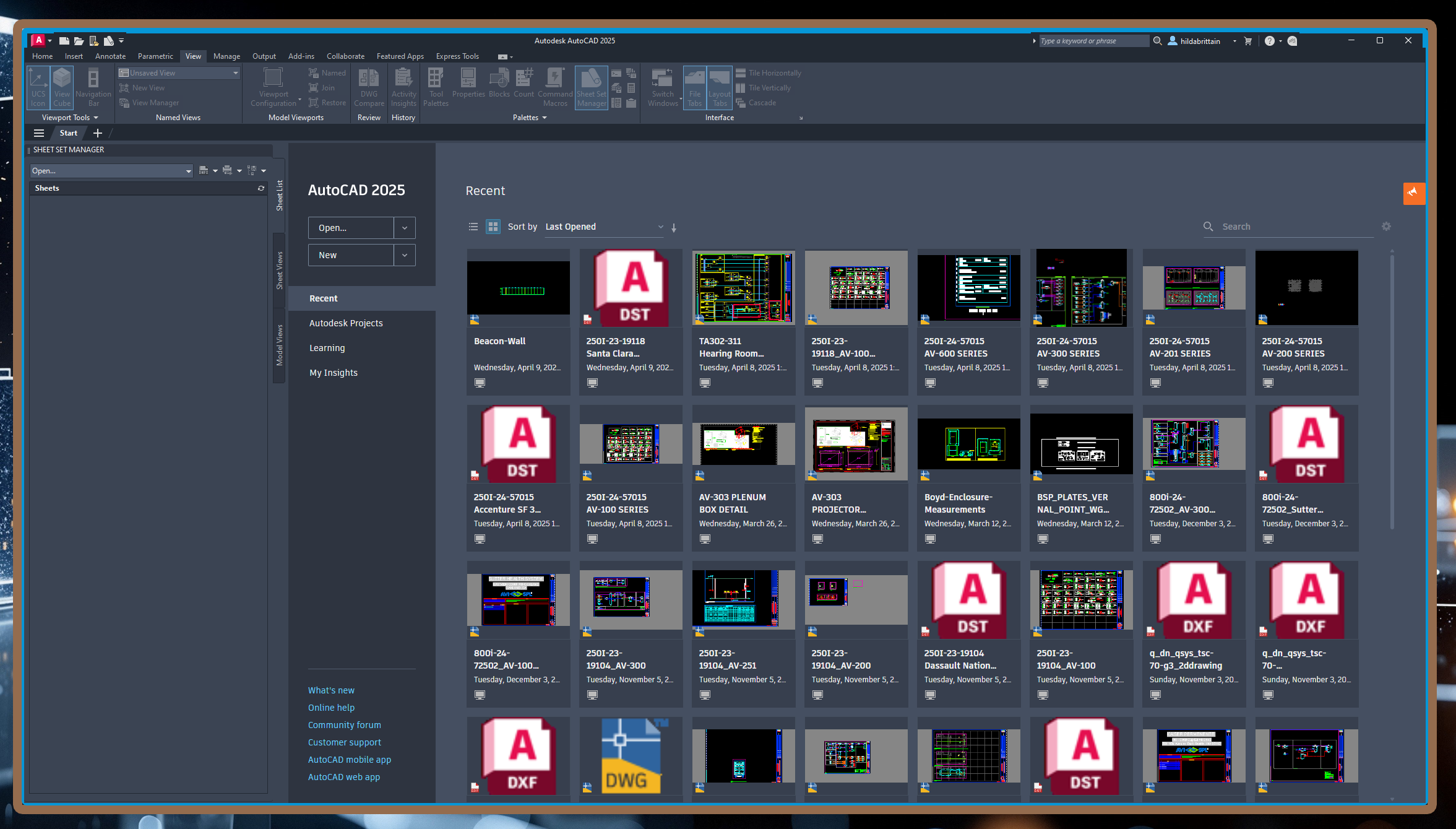The image size is (1456, 829).
Task: Go to Autodesk Projects section
Action: [x=346, y=323]
